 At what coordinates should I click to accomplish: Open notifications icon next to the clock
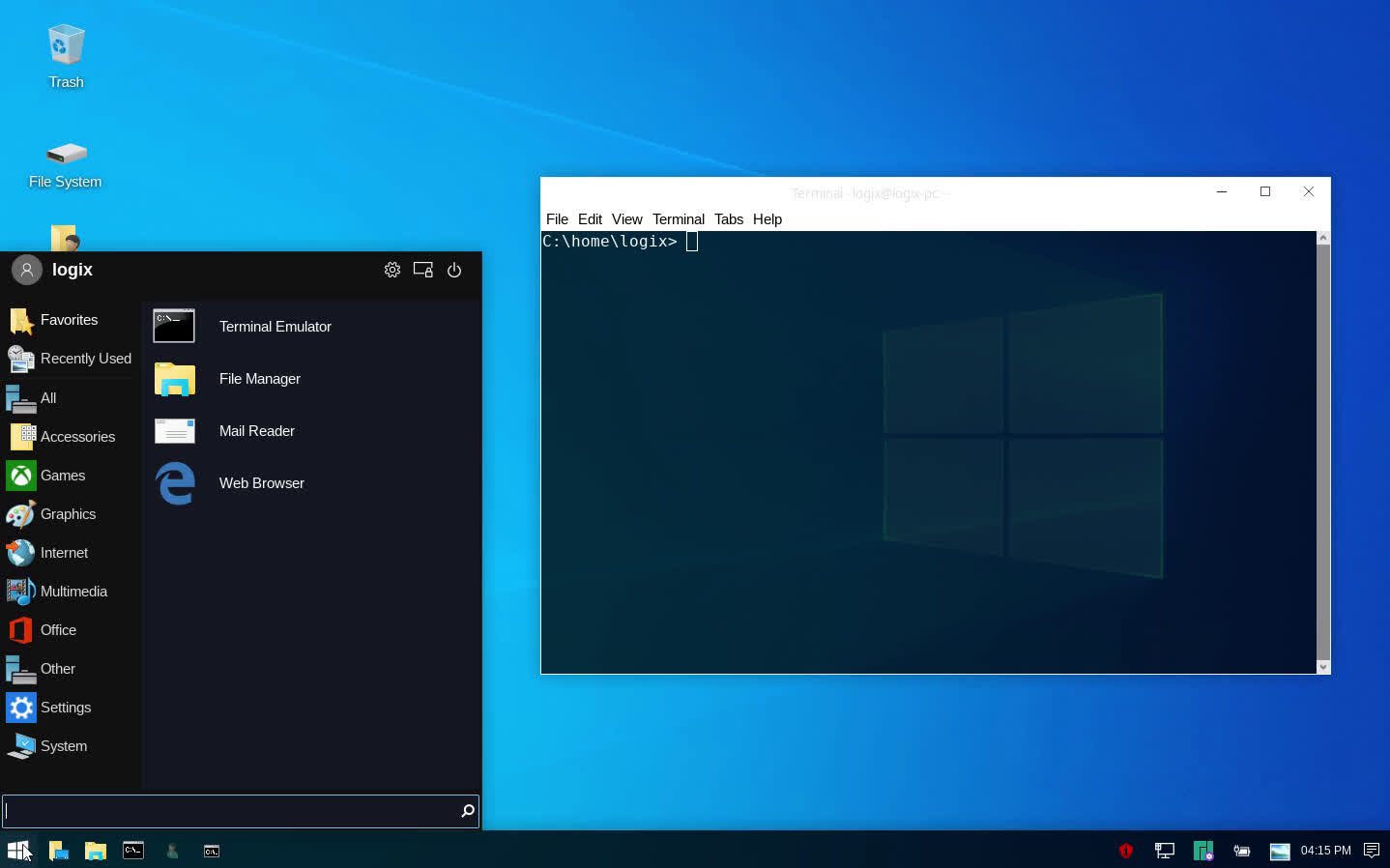[x=1371, y=851]
